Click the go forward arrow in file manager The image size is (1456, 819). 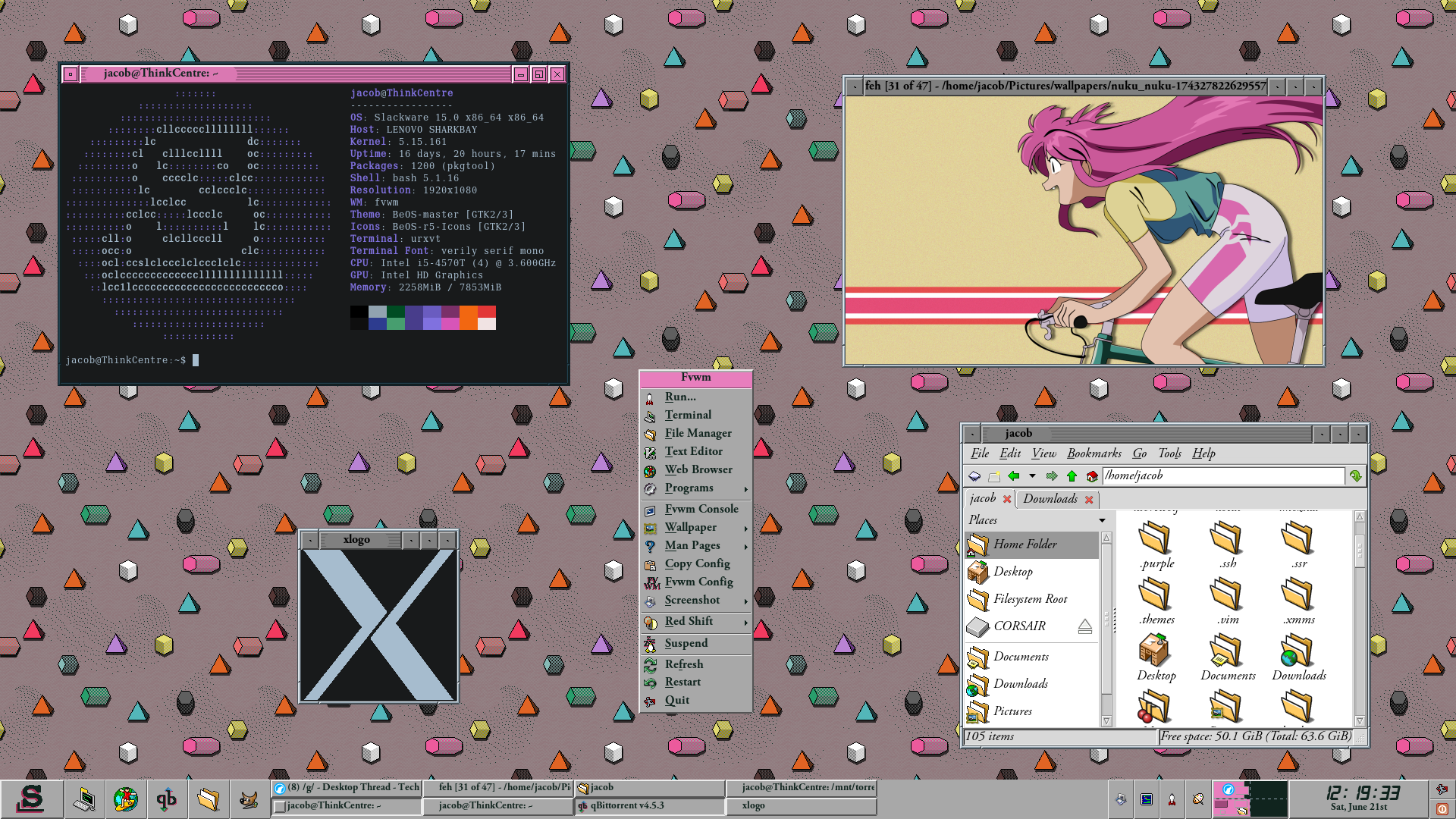pos(1052,476)
